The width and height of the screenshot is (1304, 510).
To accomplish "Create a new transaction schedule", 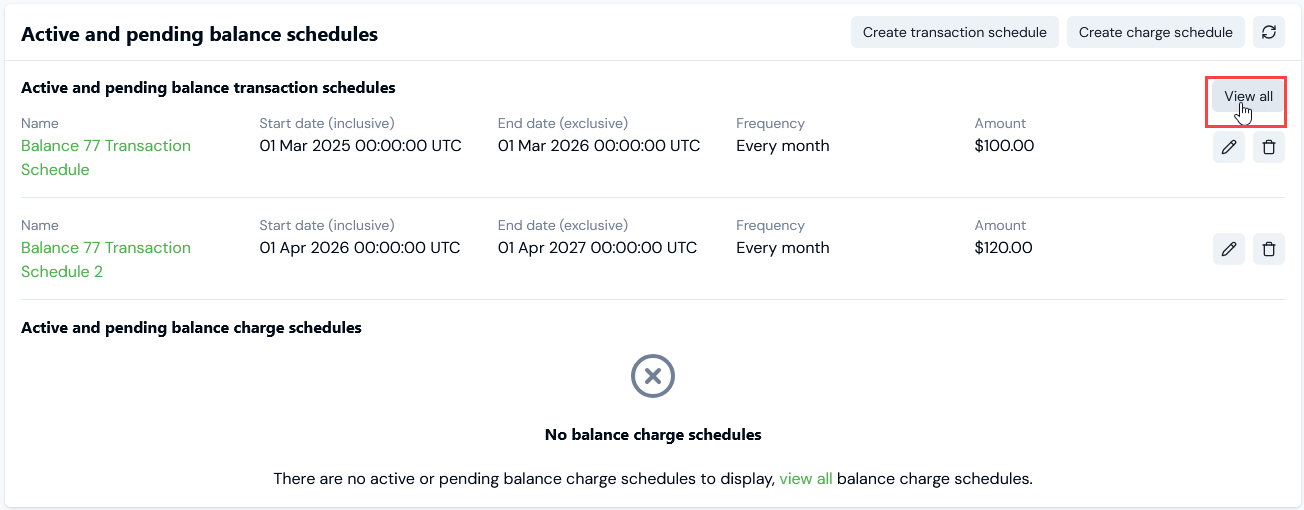I will click(x=955, y=32).
